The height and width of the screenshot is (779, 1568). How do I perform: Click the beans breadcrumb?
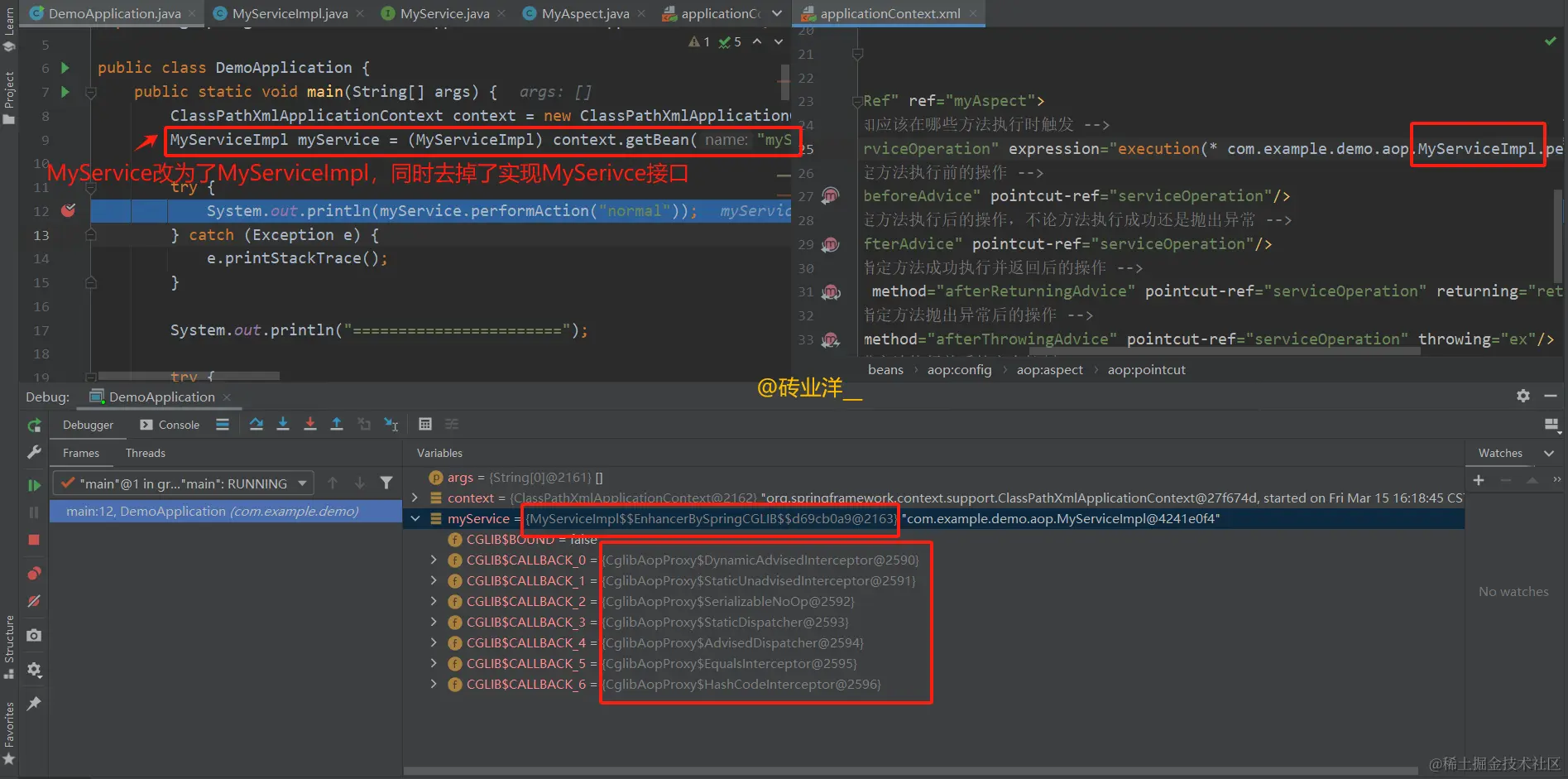(885, 369)
